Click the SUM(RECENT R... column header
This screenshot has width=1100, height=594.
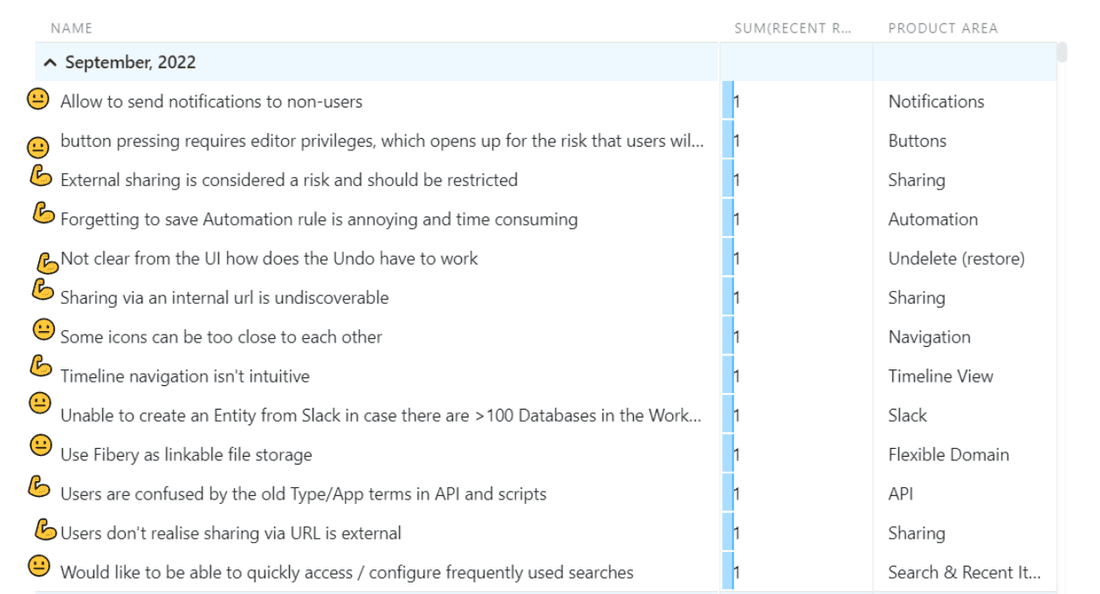(792, 28)
